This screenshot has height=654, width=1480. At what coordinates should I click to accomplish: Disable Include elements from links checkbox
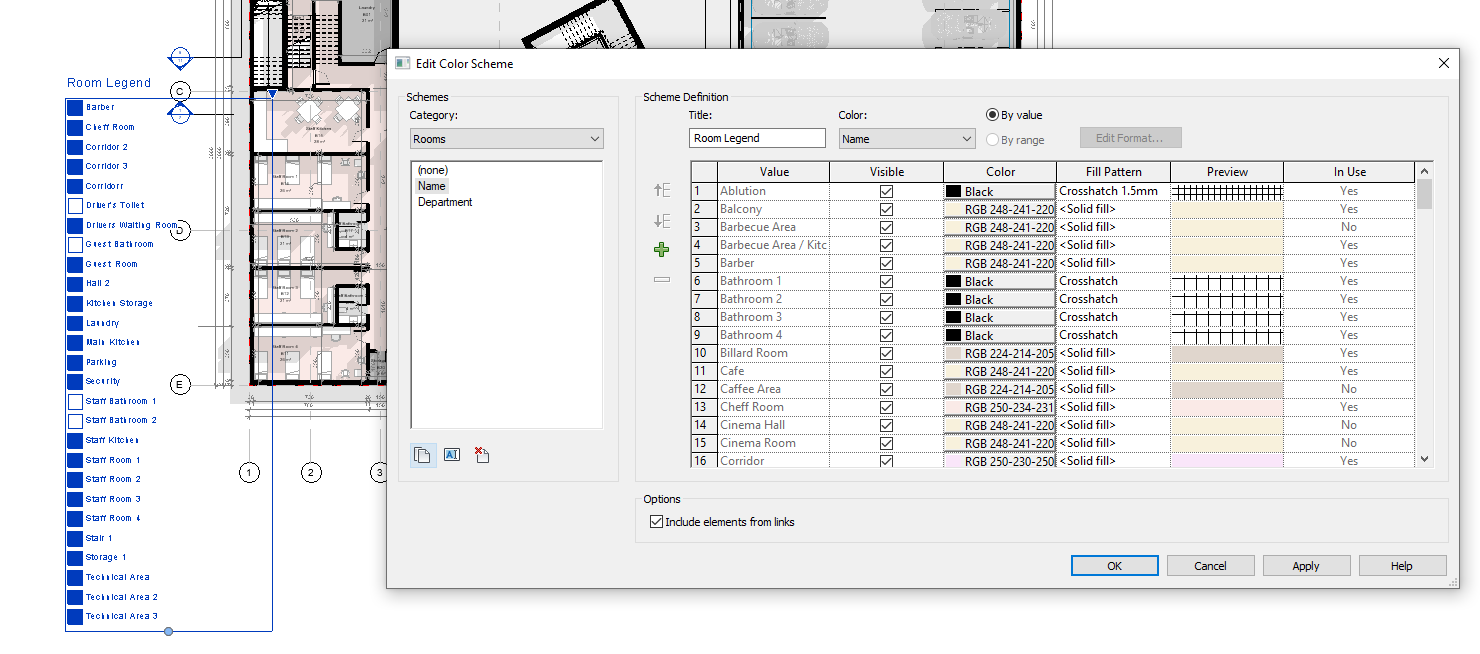(x=656, y=522)
